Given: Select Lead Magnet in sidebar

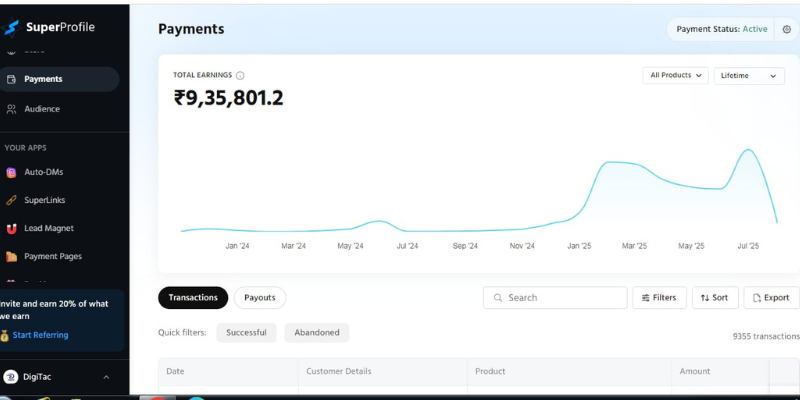Looking at the screenshot, I should (48, 228).
